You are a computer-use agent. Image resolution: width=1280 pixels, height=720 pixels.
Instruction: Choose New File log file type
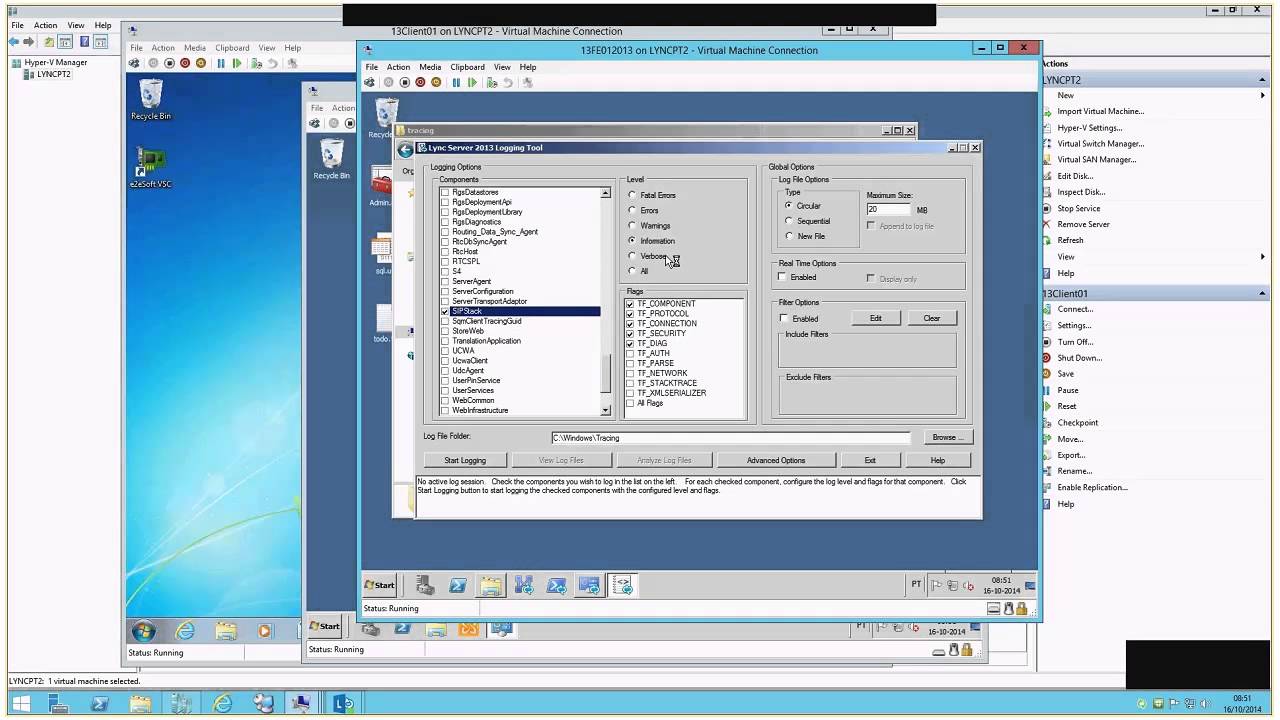pyautogui.click(x=789, y=236)
